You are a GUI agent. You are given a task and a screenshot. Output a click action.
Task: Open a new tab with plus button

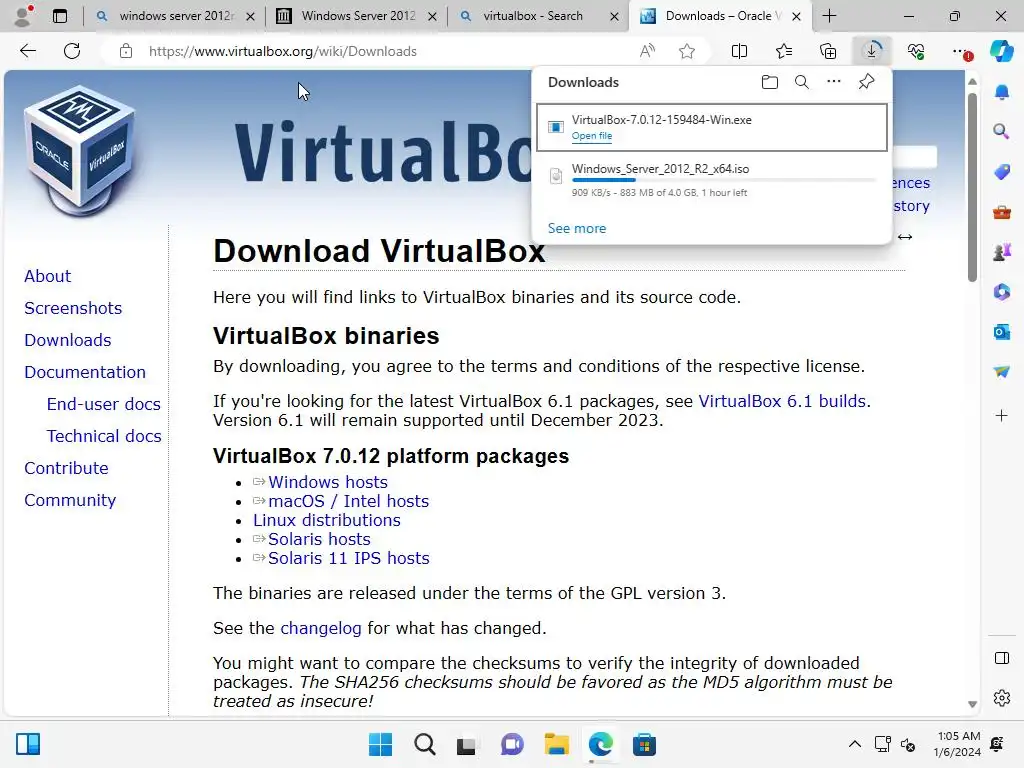(829, 16)
